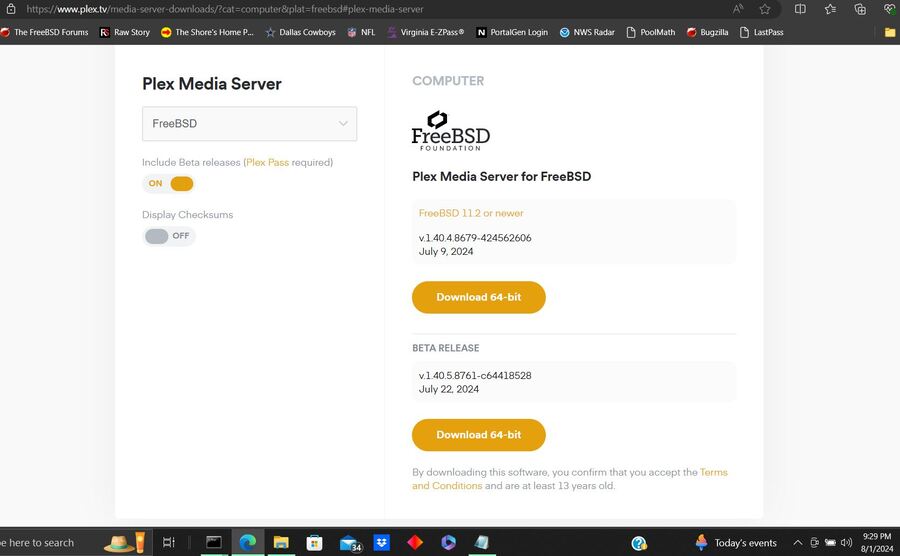Open the Collections icon
The image size is (900, 556).
(860, 9)
